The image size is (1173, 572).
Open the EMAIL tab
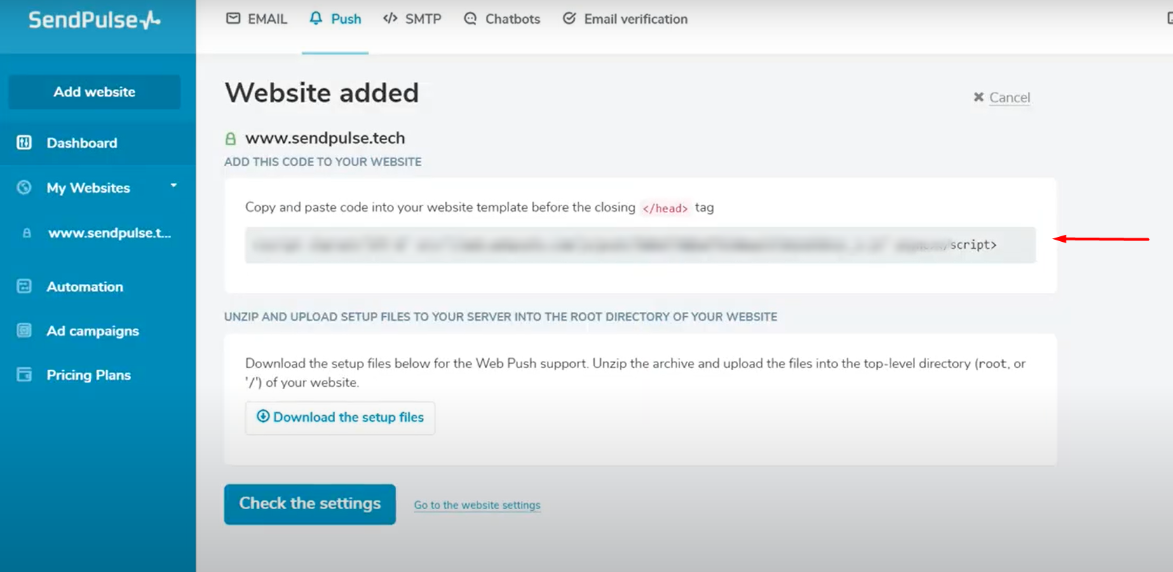(x=257, y=19)
